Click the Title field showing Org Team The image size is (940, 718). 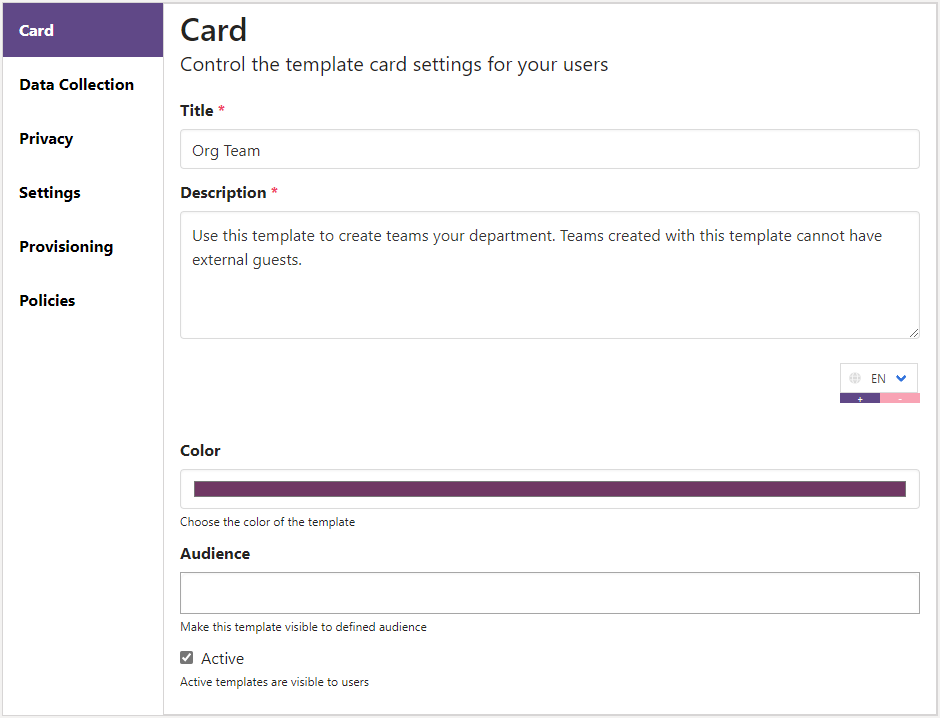coord(549,149)
